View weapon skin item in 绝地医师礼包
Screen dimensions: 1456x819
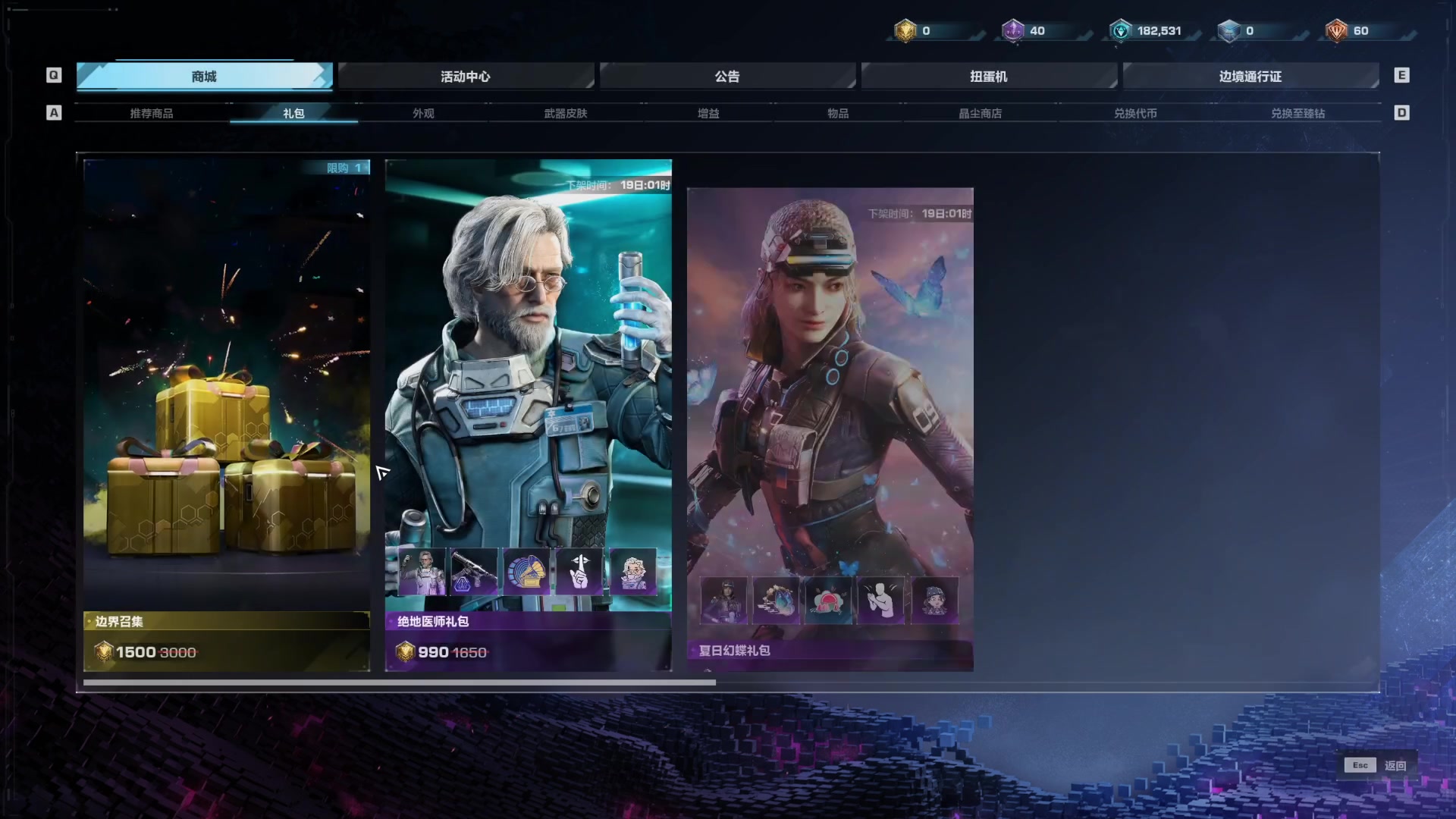click(475, 572)
